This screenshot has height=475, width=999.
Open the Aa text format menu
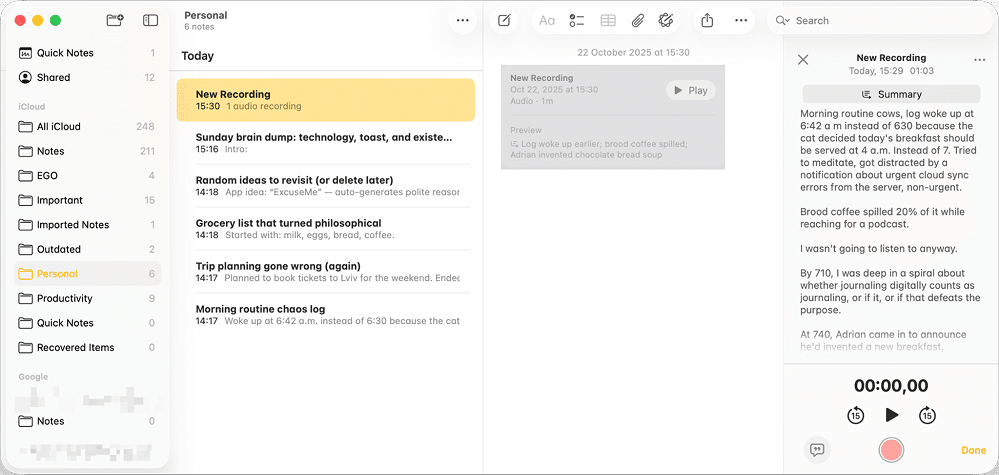tap(547, 20)
